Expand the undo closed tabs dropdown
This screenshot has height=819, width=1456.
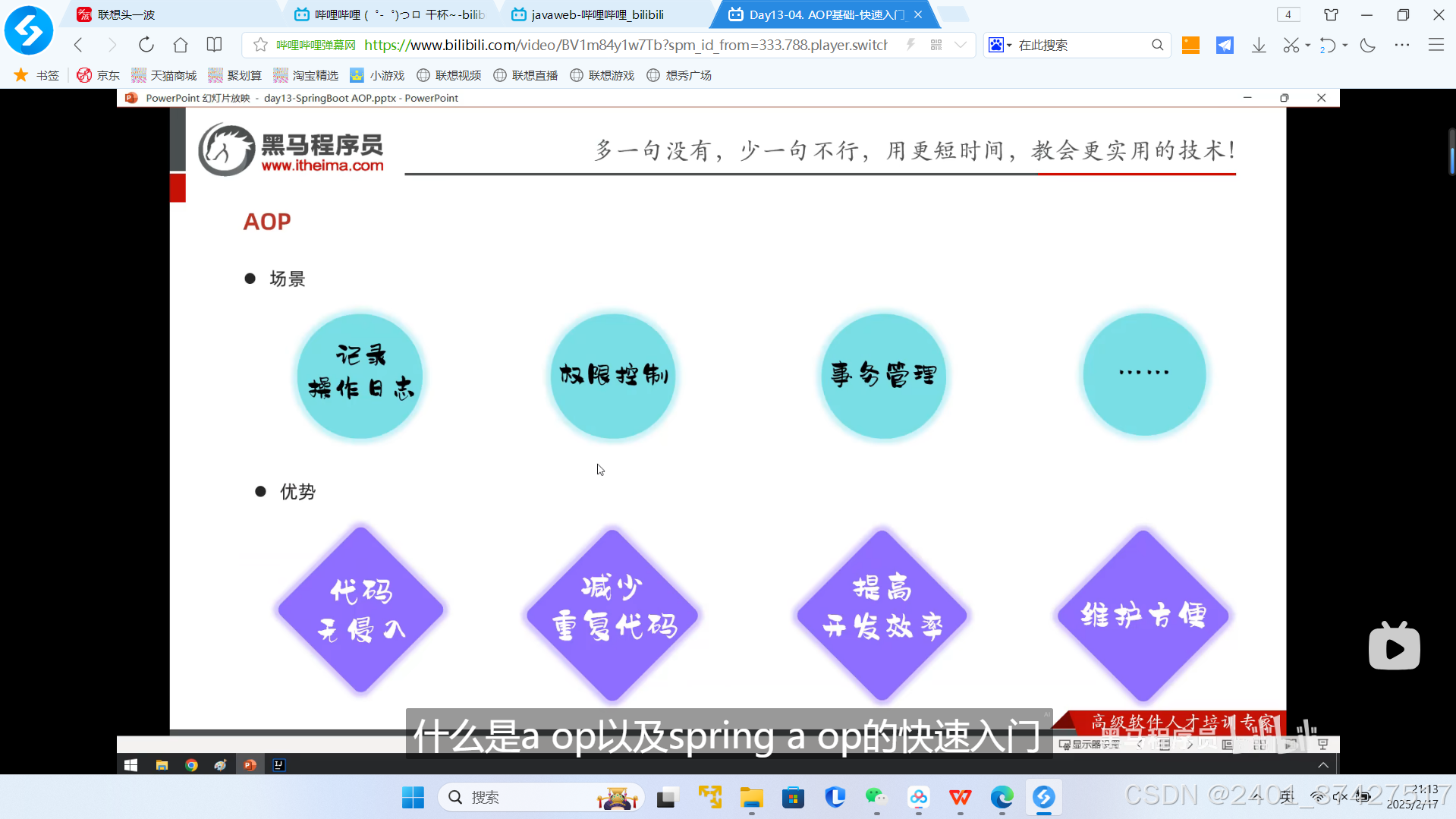point(1345,46)
